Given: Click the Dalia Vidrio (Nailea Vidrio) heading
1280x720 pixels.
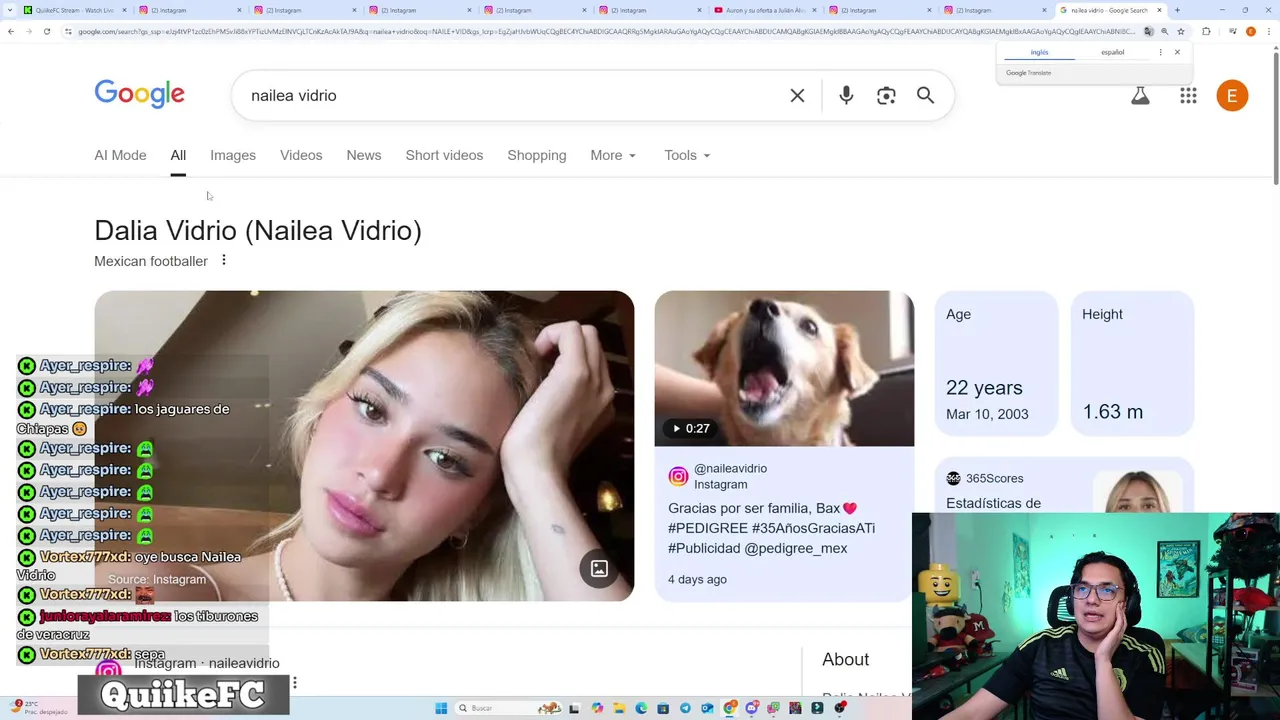Looking at the screenshot, I should [x=258, y=230].
